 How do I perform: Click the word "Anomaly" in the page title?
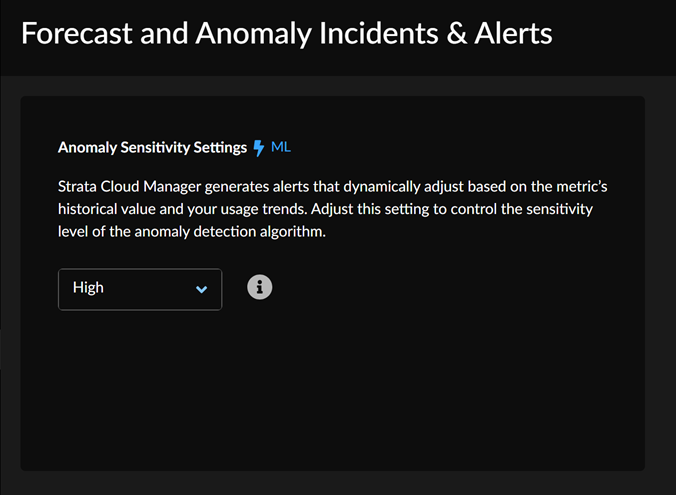coord(231,34)
